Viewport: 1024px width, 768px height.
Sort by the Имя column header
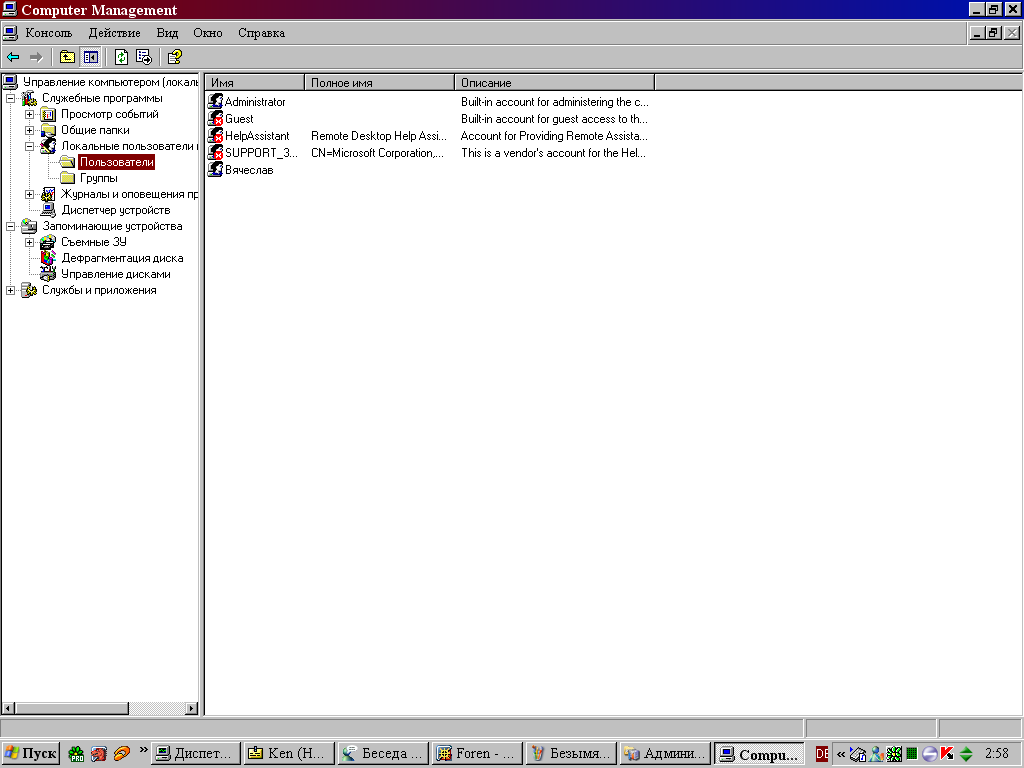(254, 82)
